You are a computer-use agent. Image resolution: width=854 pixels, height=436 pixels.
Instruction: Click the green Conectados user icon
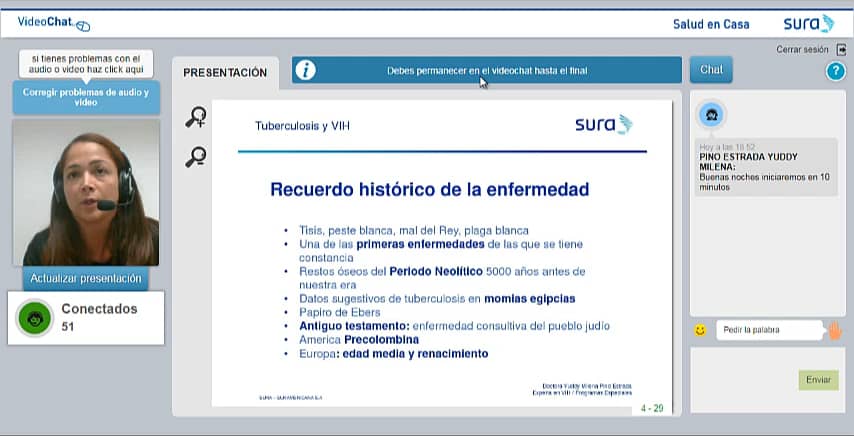(x=35, y=318)
